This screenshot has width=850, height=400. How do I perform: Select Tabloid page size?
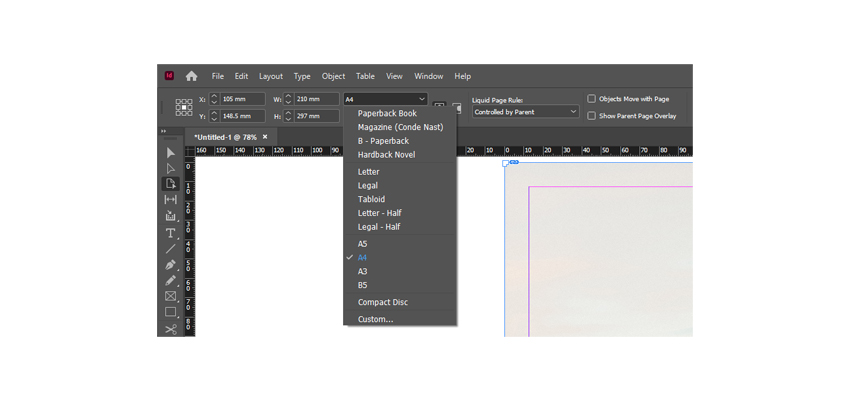[400, 199]
